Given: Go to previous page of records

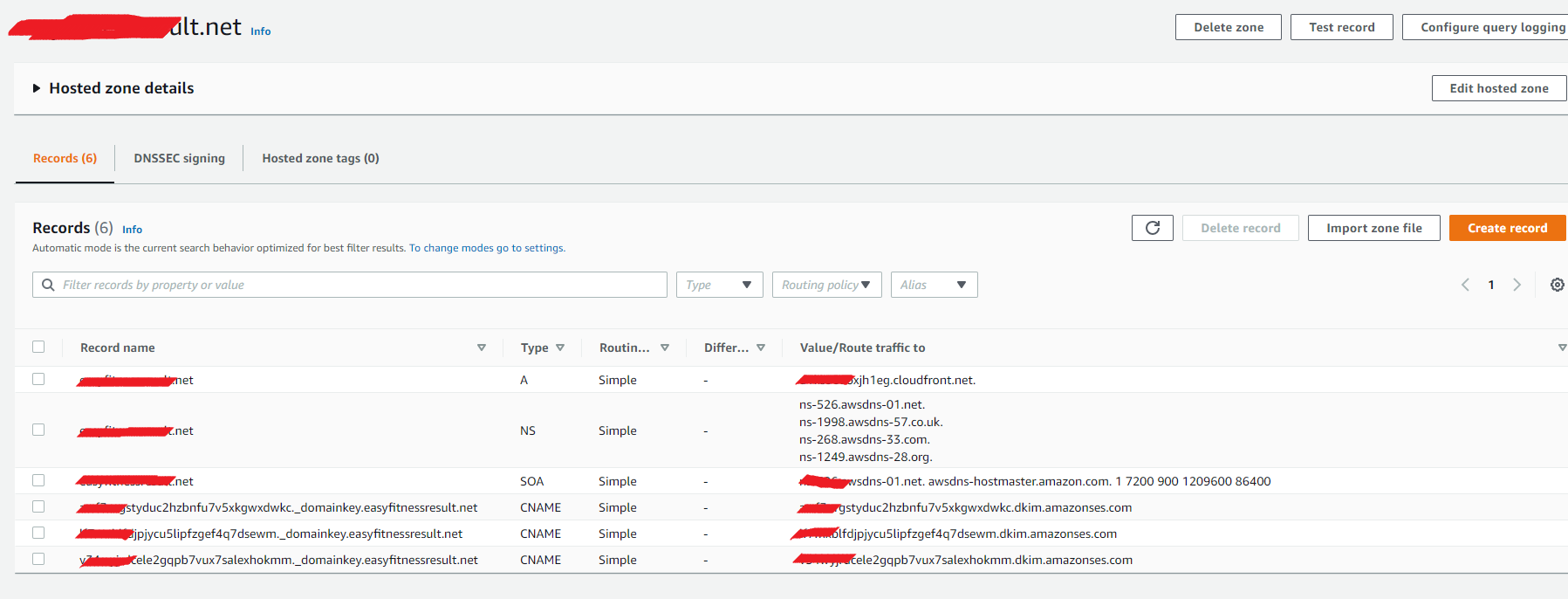Looking at the screenshot, I should coord(1465,285).
